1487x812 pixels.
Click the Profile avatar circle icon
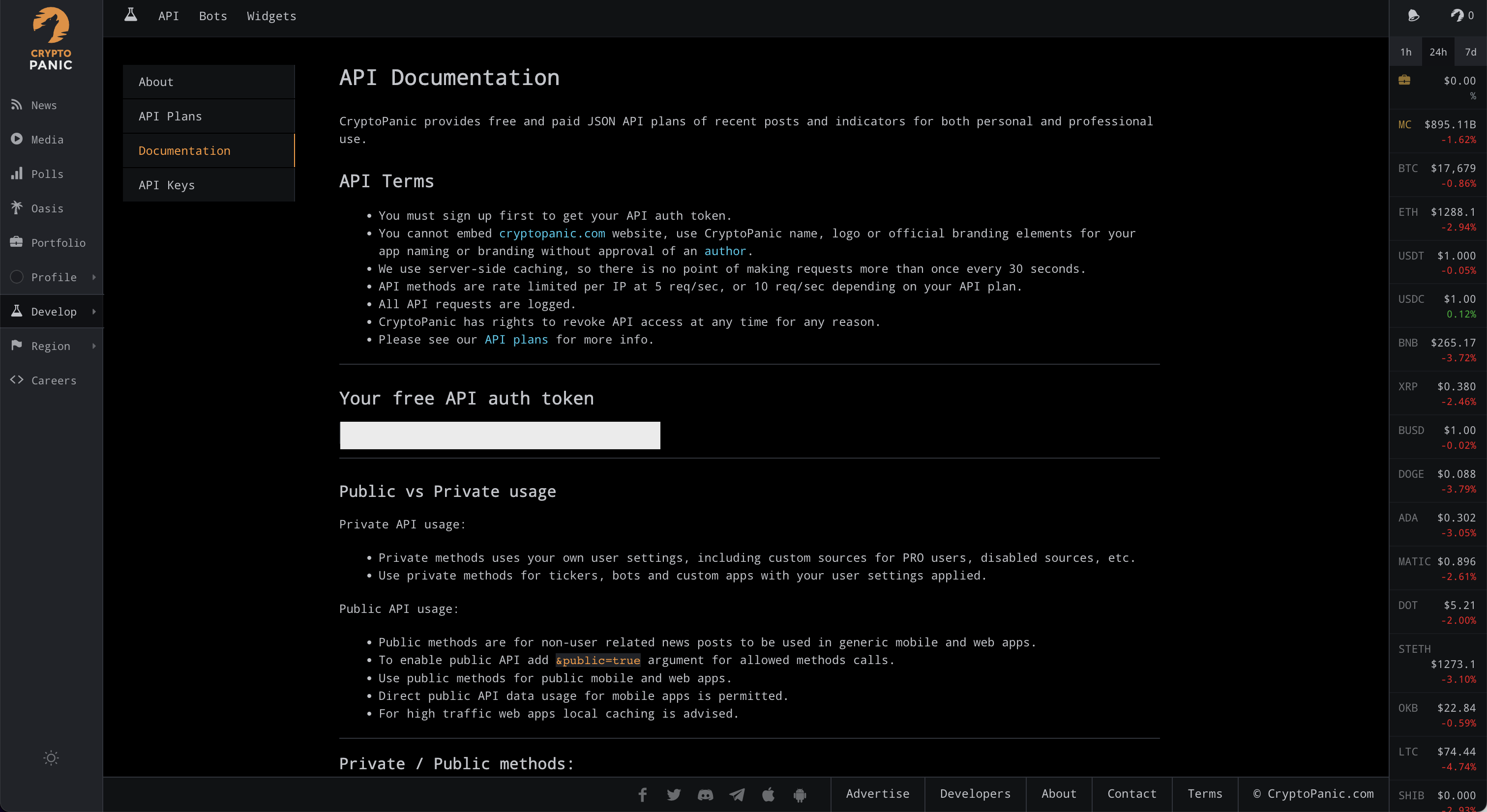coord(17,277)
